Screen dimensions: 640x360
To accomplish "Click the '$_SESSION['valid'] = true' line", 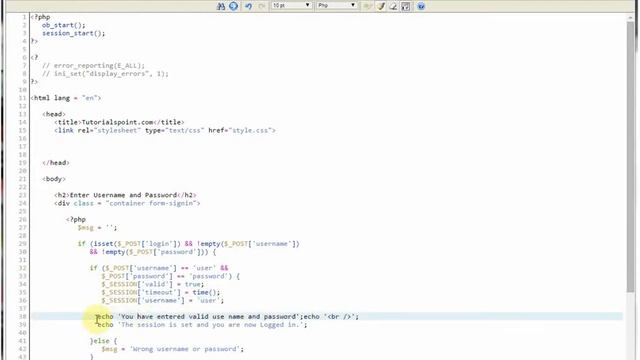I will coord(153,284).
